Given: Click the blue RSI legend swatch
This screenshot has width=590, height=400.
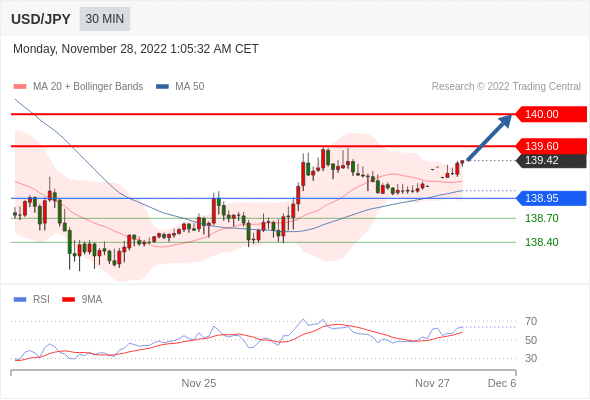Looking at the screenshot, I should coord(20,300).
